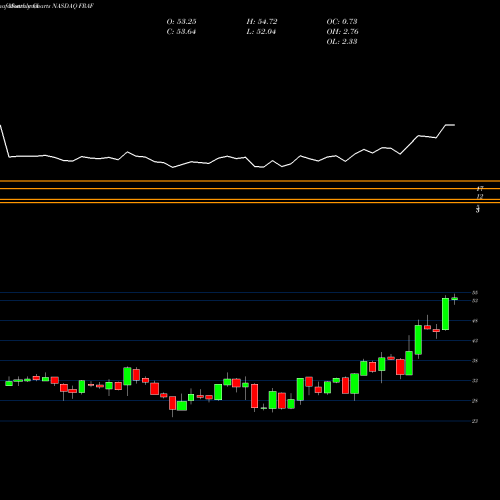
Task: Select the tall green candle rising from 46 to 53
Action: 445,314
